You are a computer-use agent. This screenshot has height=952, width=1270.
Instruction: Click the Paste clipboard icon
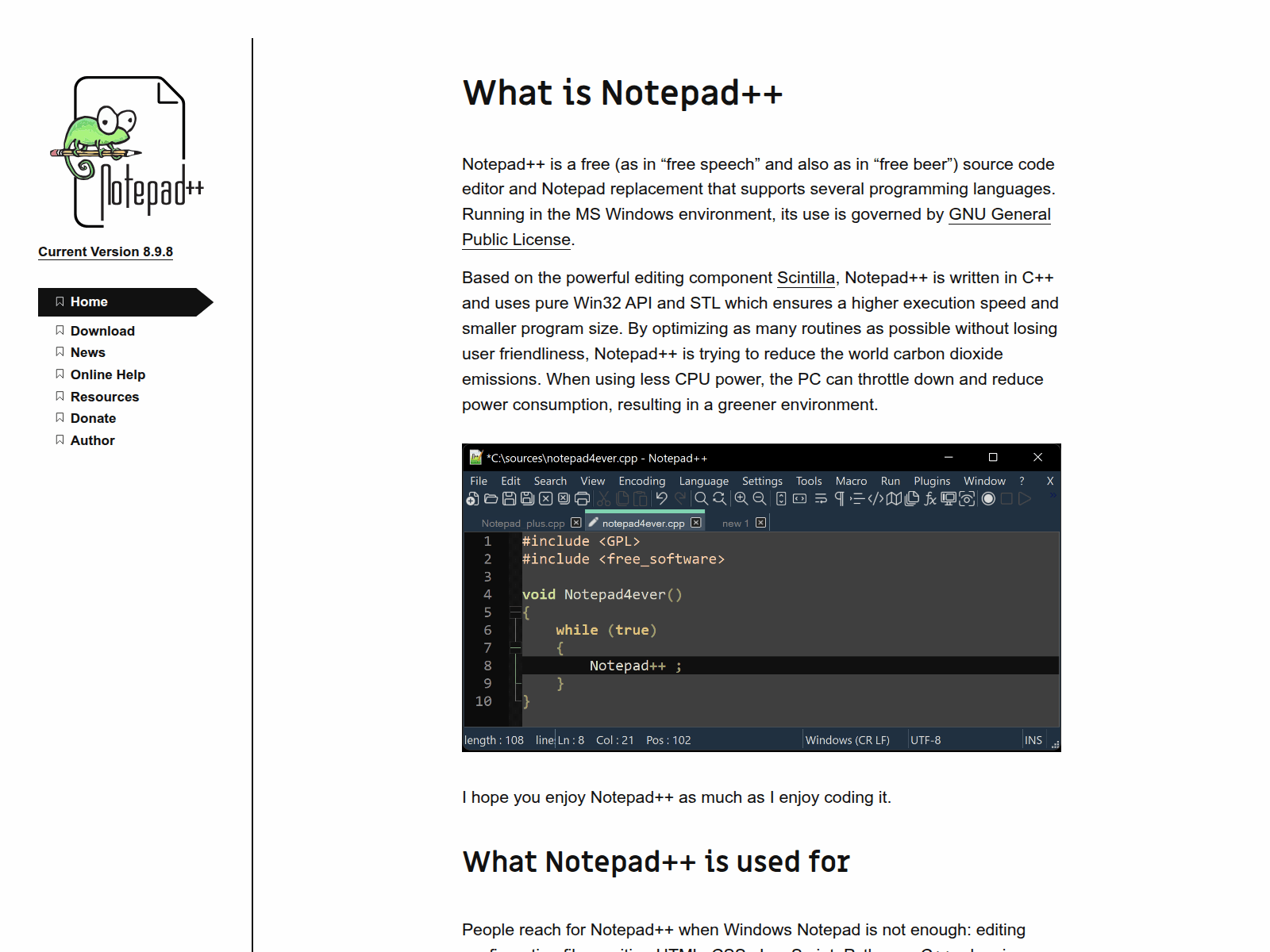(641, 498)
